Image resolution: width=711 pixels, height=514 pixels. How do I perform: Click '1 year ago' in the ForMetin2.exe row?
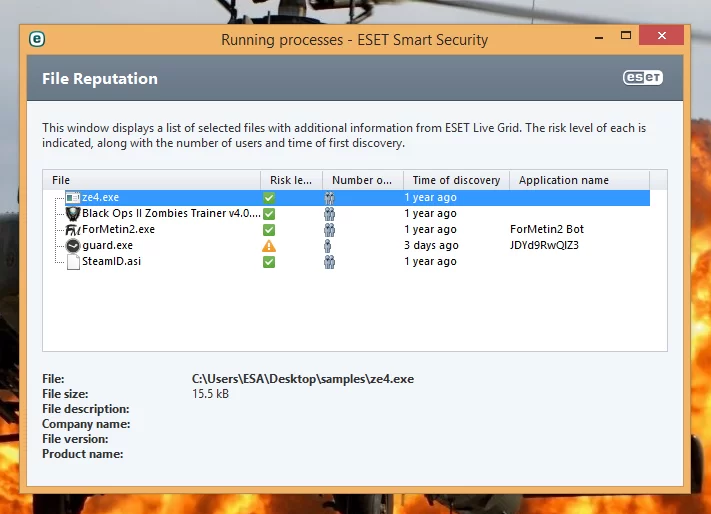click(x=430, y=229)
